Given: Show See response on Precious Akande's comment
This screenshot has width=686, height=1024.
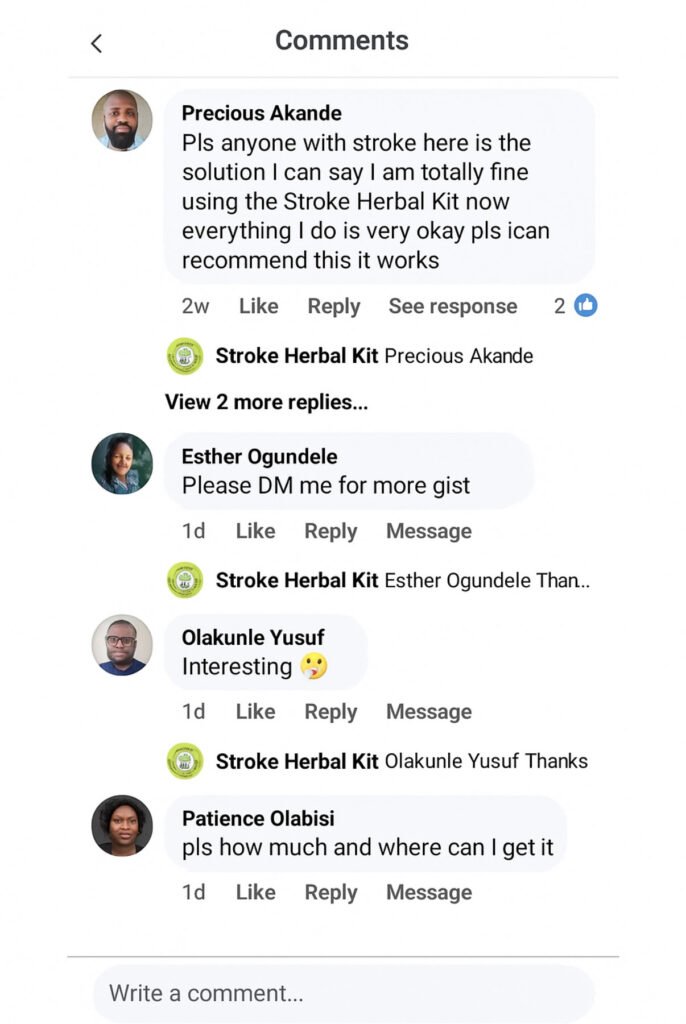Looking at the screenshot, I should point(453,306).
